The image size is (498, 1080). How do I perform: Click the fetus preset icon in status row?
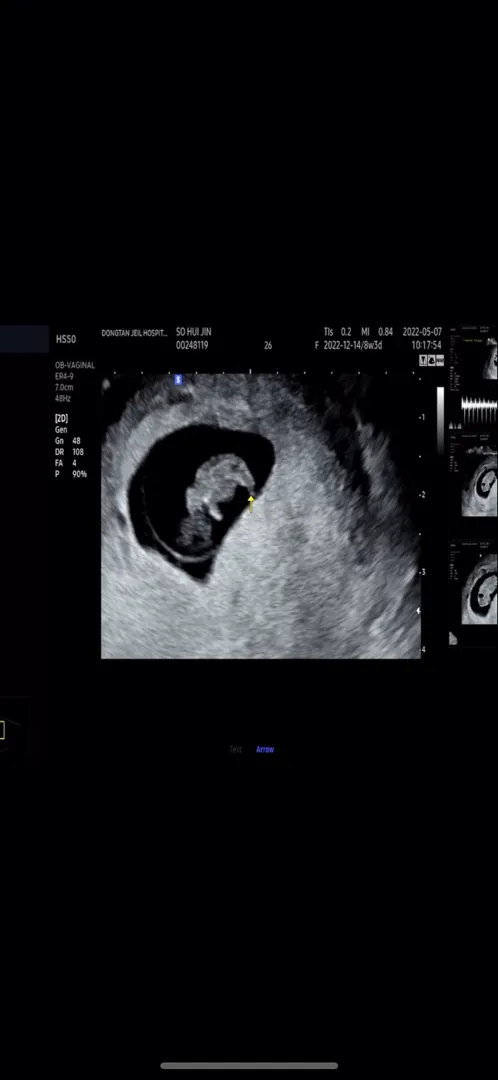click(432, 360)
